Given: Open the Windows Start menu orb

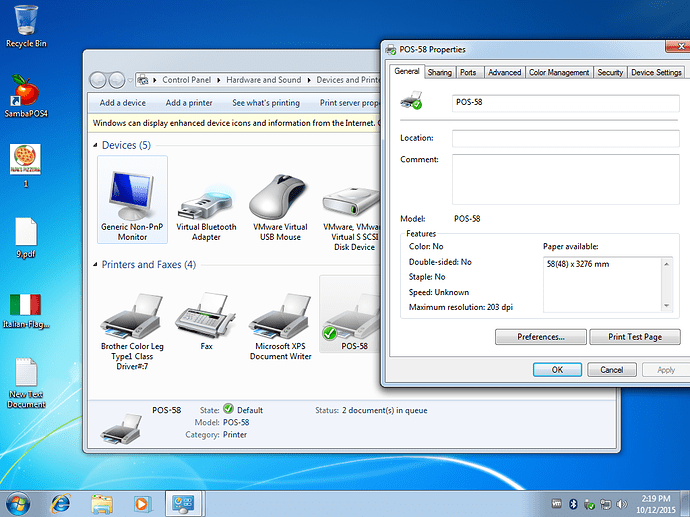Looking at the screenshot, I should point(18,504).
